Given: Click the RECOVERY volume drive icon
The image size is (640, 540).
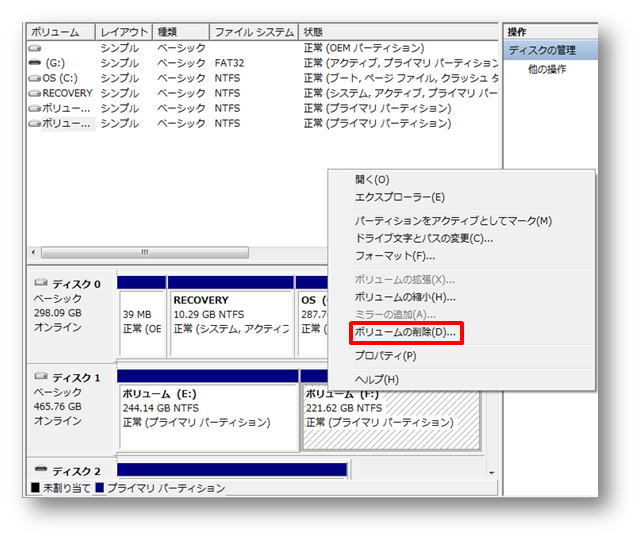Looking at the screenshot, I should click(x=35, y=93).
